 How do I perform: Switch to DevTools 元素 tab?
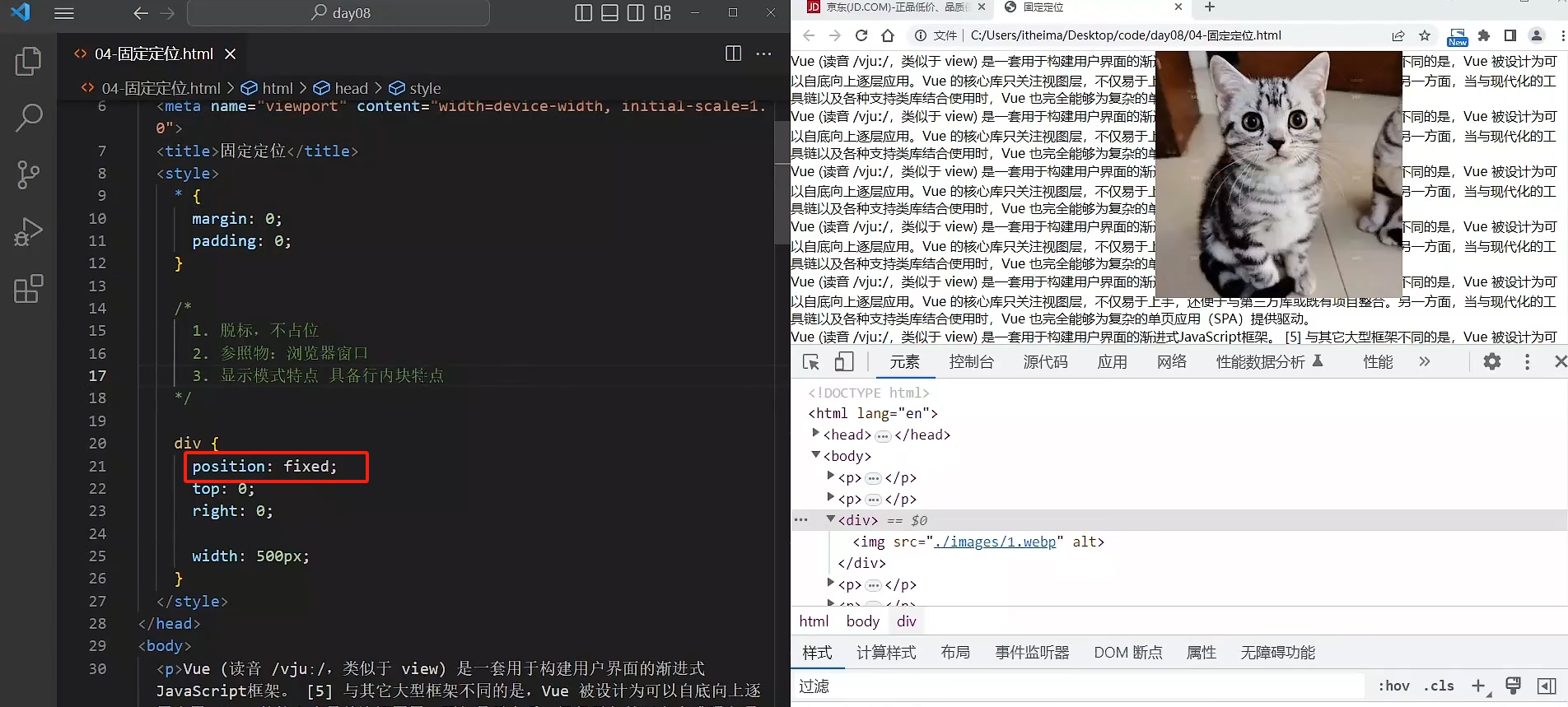tap(904, 362)
